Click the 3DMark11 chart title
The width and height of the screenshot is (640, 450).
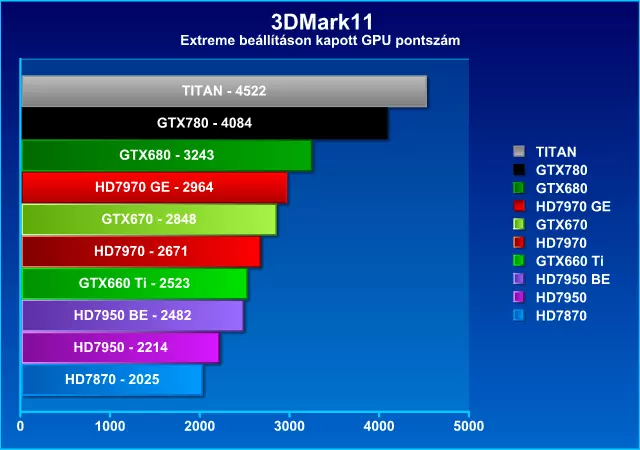click(319, 21)
